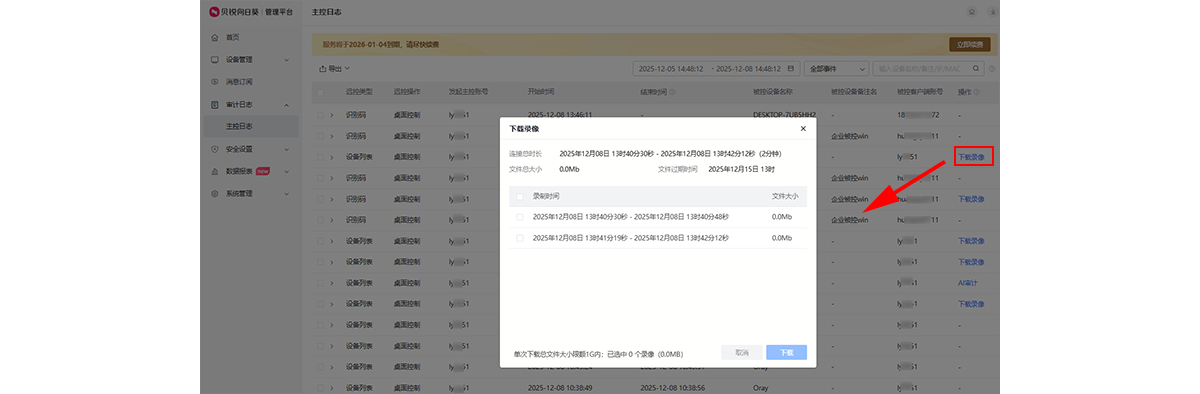Click the 下载录像 link beside account ly…51
This screenshot has height=394, width=1200.
(x=972, y=157)
